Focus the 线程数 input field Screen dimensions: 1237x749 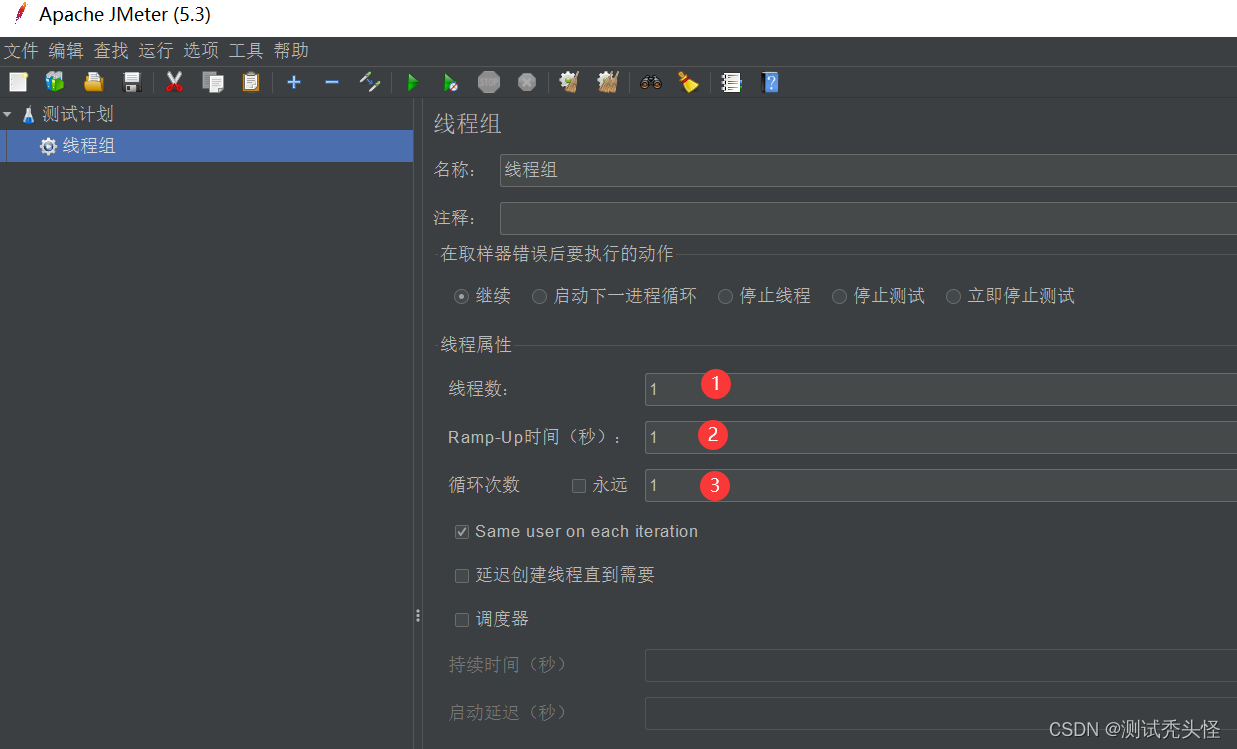point(941,389)
